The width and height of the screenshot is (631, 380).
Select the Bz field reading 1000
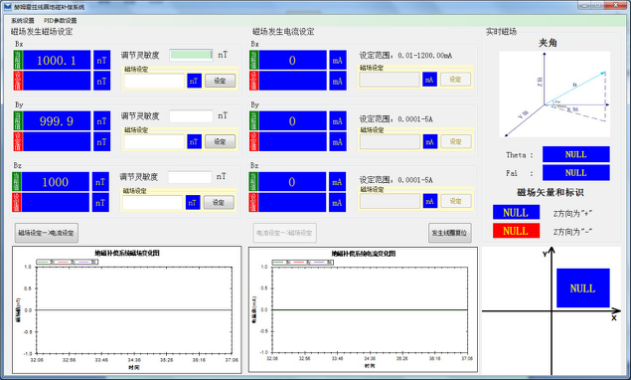coord(55,182)
